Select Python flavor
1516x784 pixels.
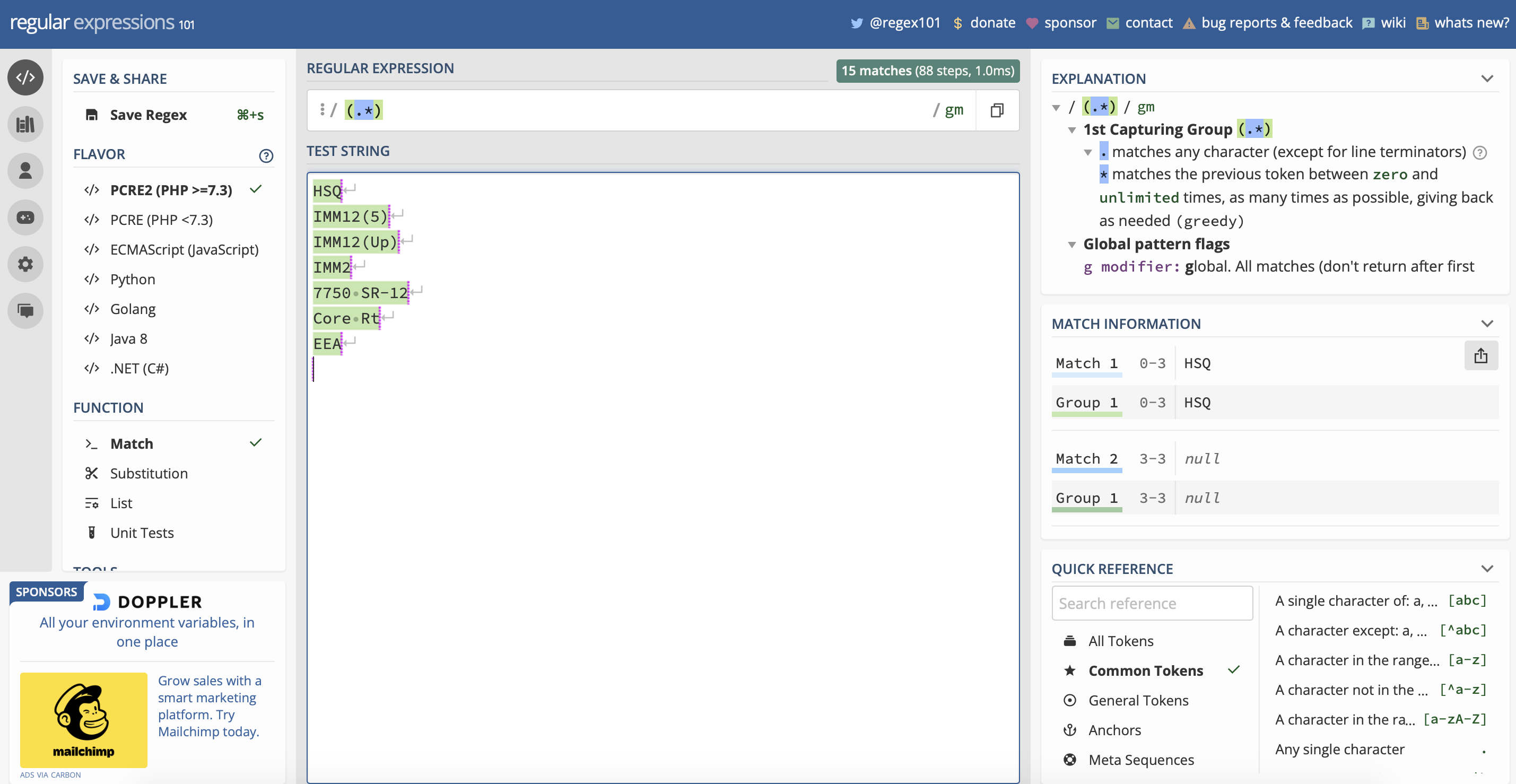133,279
